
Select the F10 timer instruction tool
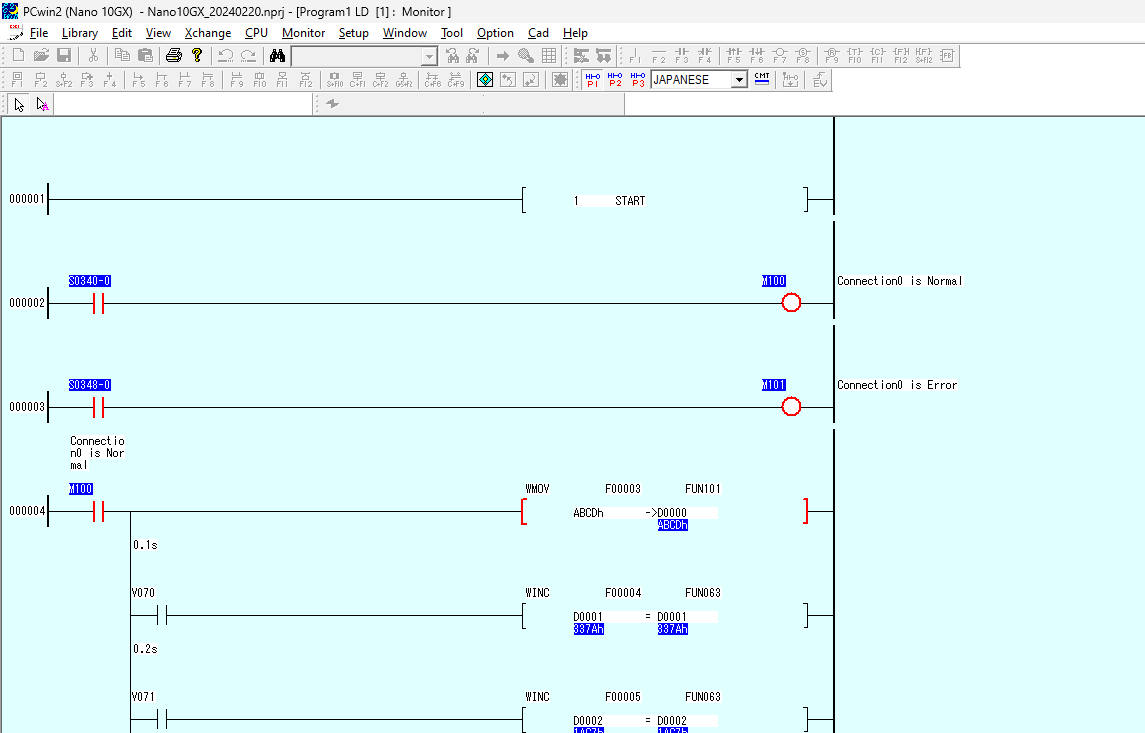pos(854,55)
